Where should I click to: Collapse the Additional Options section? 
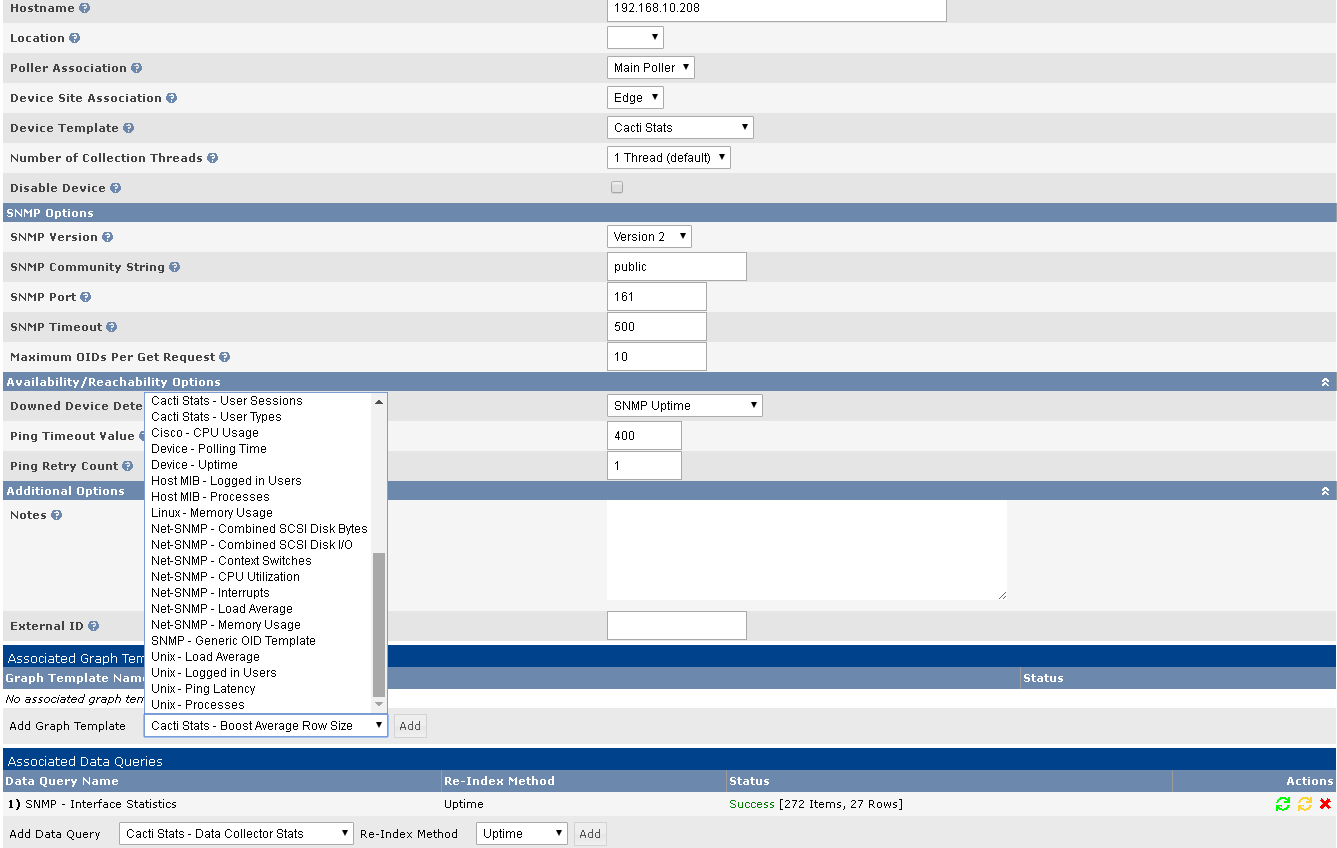[1325, 491]
